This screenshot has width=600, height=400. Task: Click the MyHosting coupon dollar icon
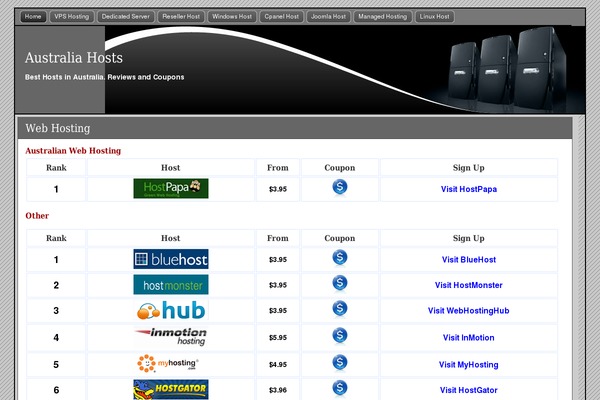[339, 362]
